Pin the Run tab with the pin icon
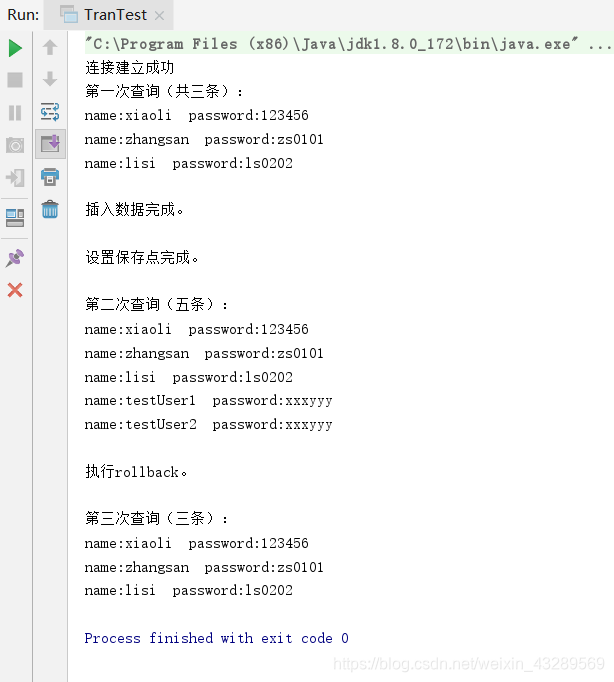The height and width of the screenshot is (682, 614). tap(15, 258)
